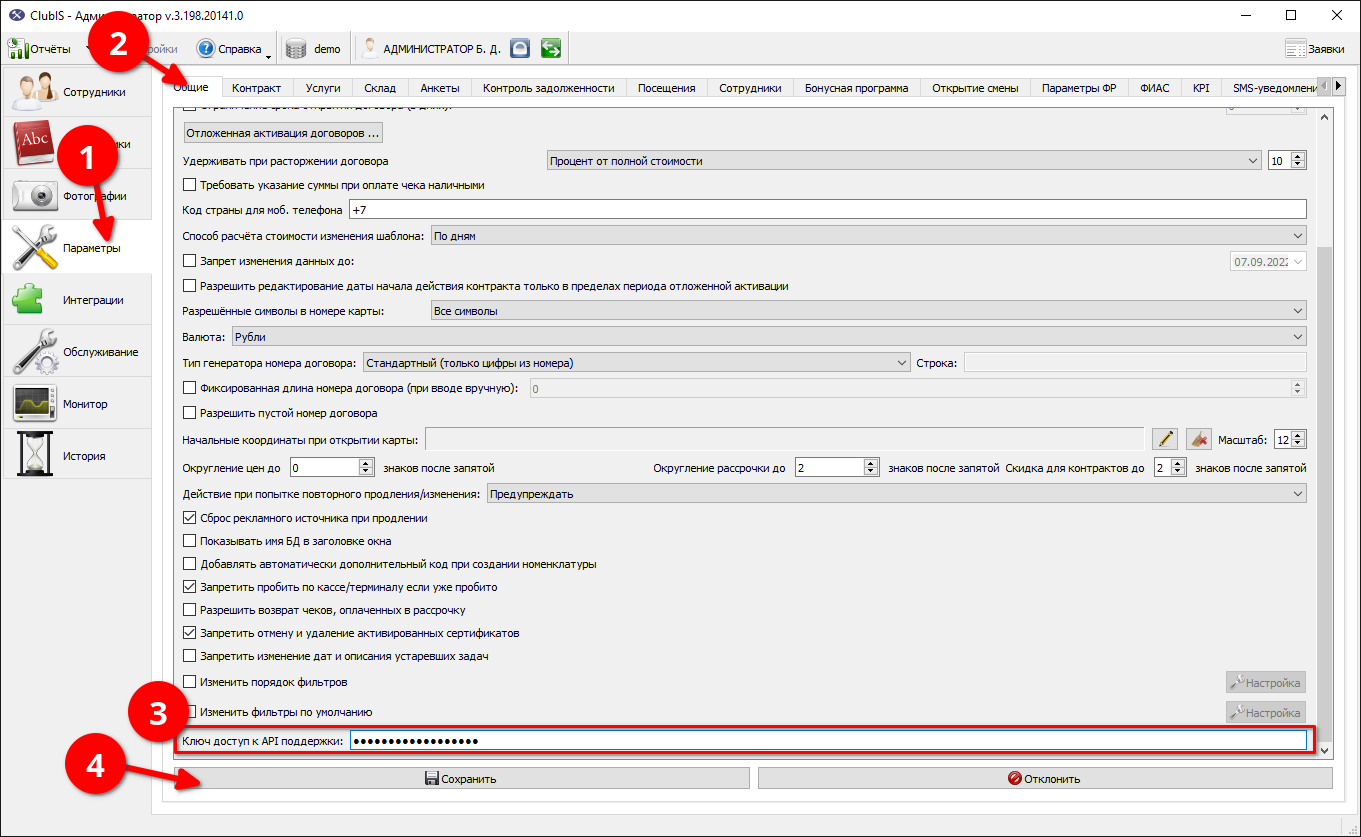
Task: Open Заявки requests list
Action: [x=1314, y=48]
